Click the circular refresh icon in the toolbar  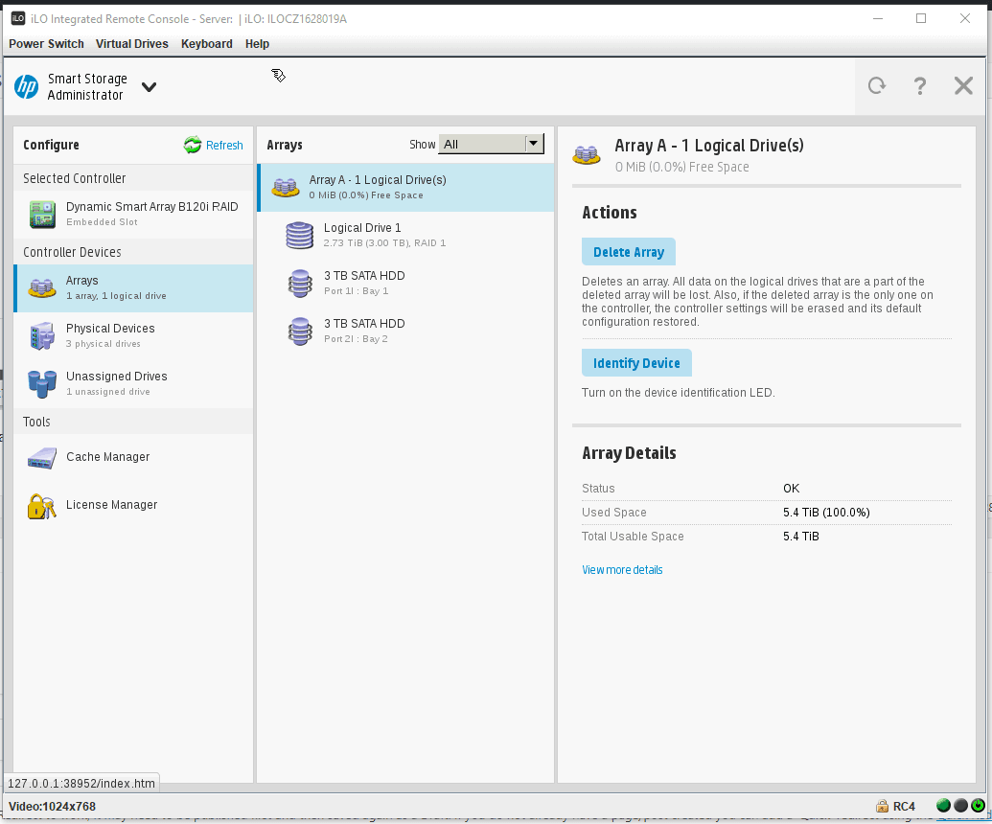pos(877,86)
